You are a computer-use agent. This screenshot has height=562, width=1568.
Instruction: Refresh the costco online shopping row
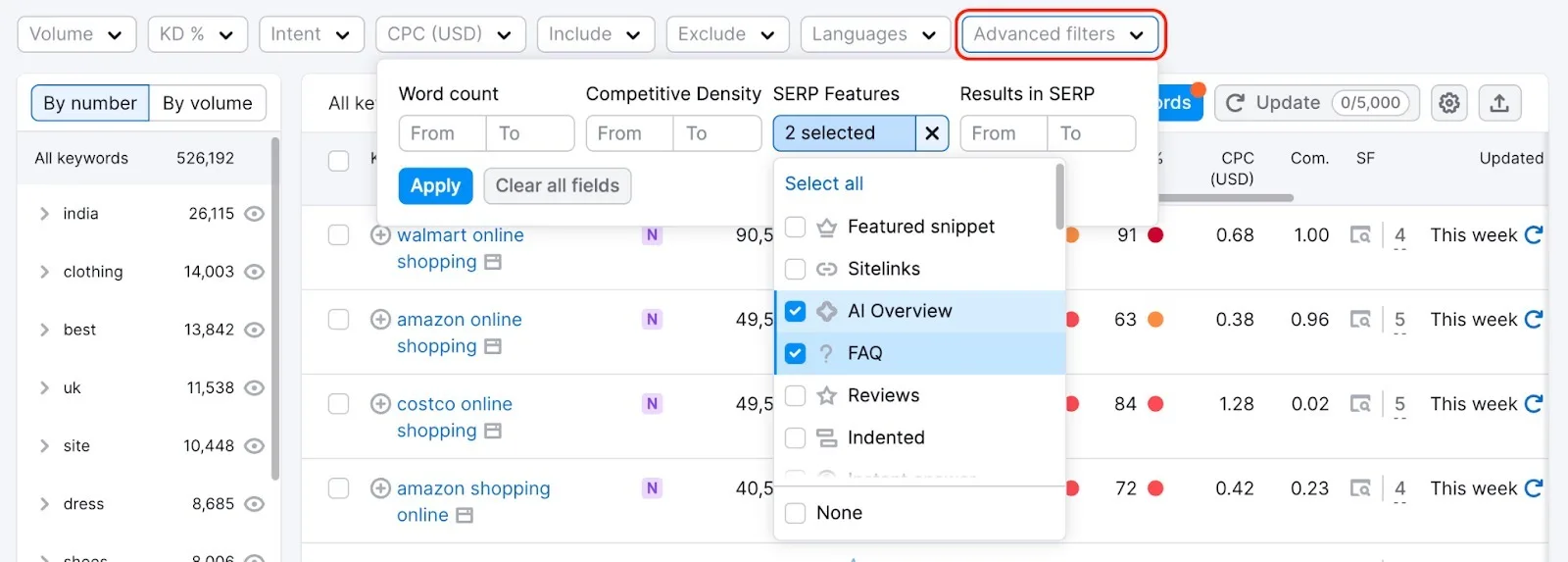[1534, 404]
